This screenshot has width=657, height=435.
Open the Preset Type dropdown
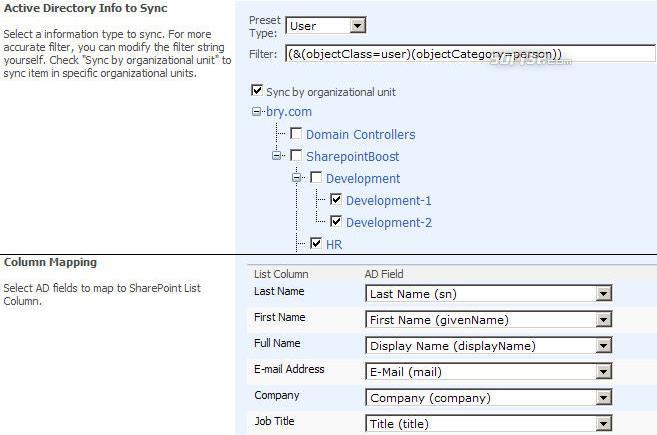326,26
